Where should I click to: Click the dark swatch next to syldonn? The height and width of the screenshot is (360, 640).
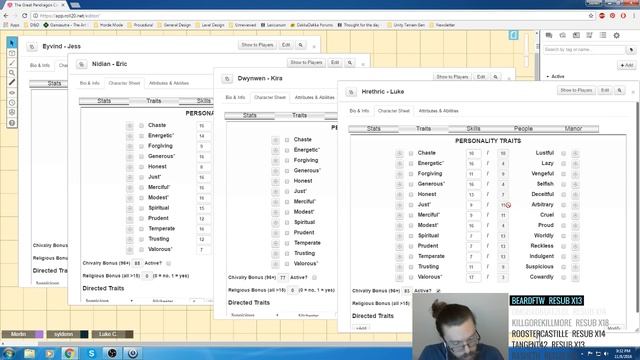pos(84,334)
